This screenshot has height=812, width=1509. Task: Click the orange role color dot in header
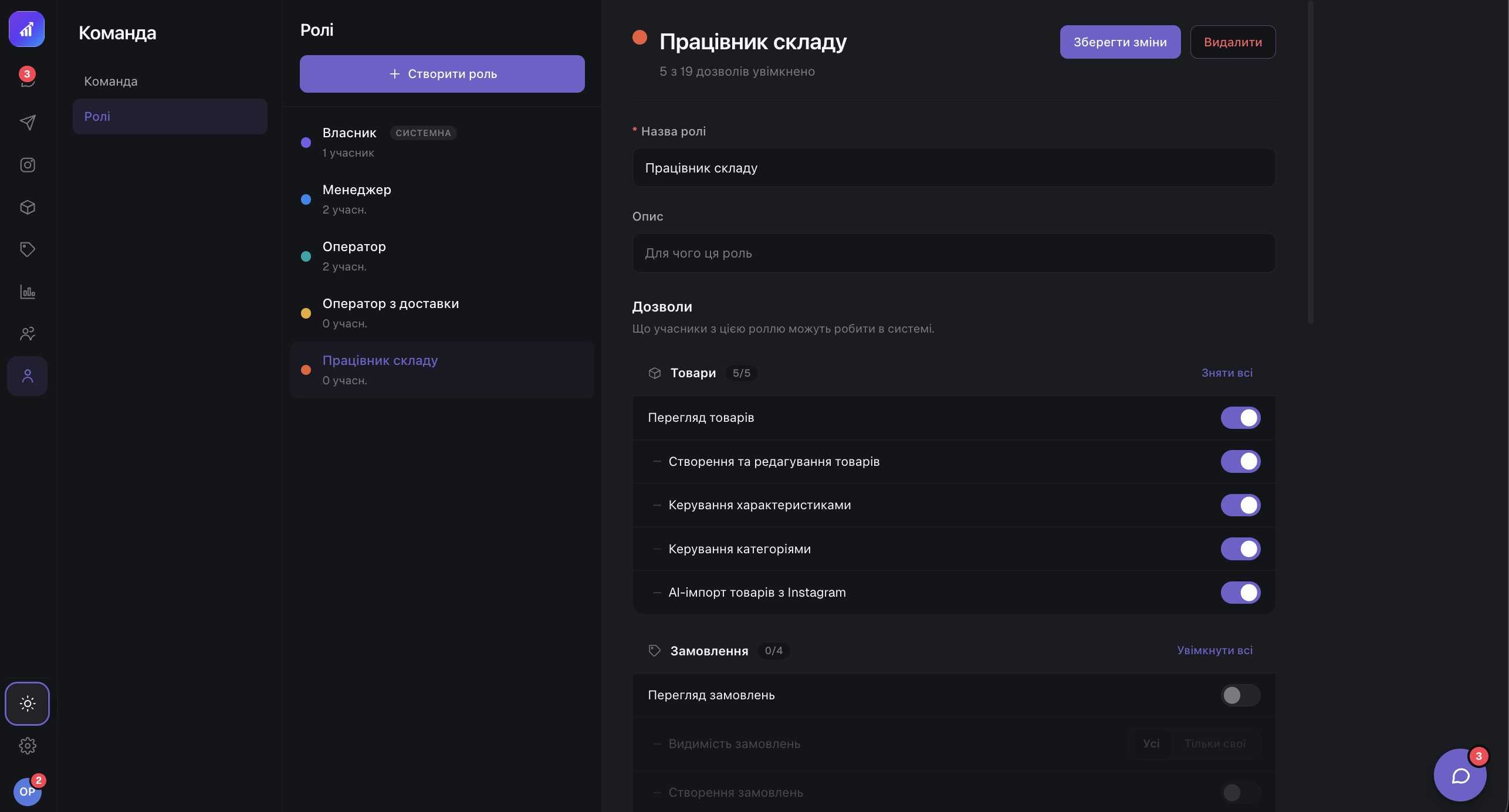click(x=640, y=38)
